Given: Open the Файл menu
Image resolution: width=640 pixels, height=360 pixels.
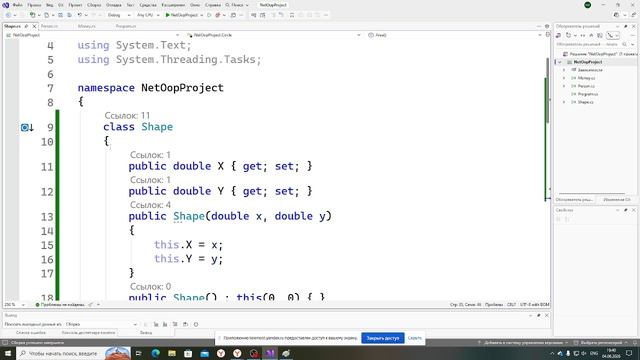Looking at the screenshot, I should click(18, 5).
